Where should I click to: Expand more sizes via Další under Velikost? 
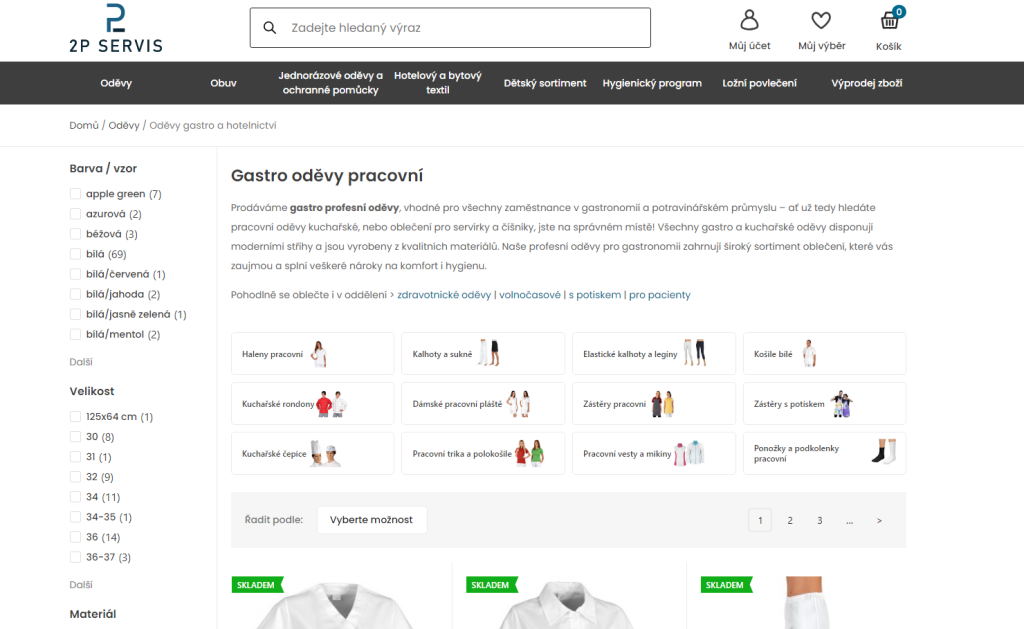(x=81, y=585)
